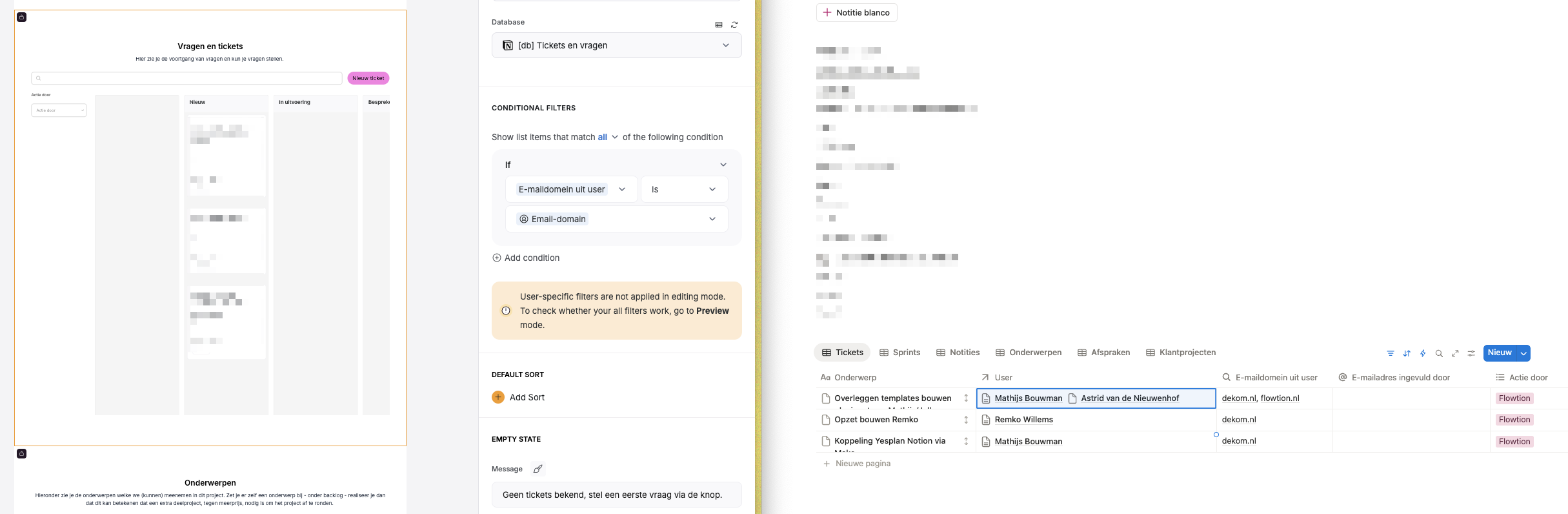Click the table icon next to the Database label

coord(718,25)
